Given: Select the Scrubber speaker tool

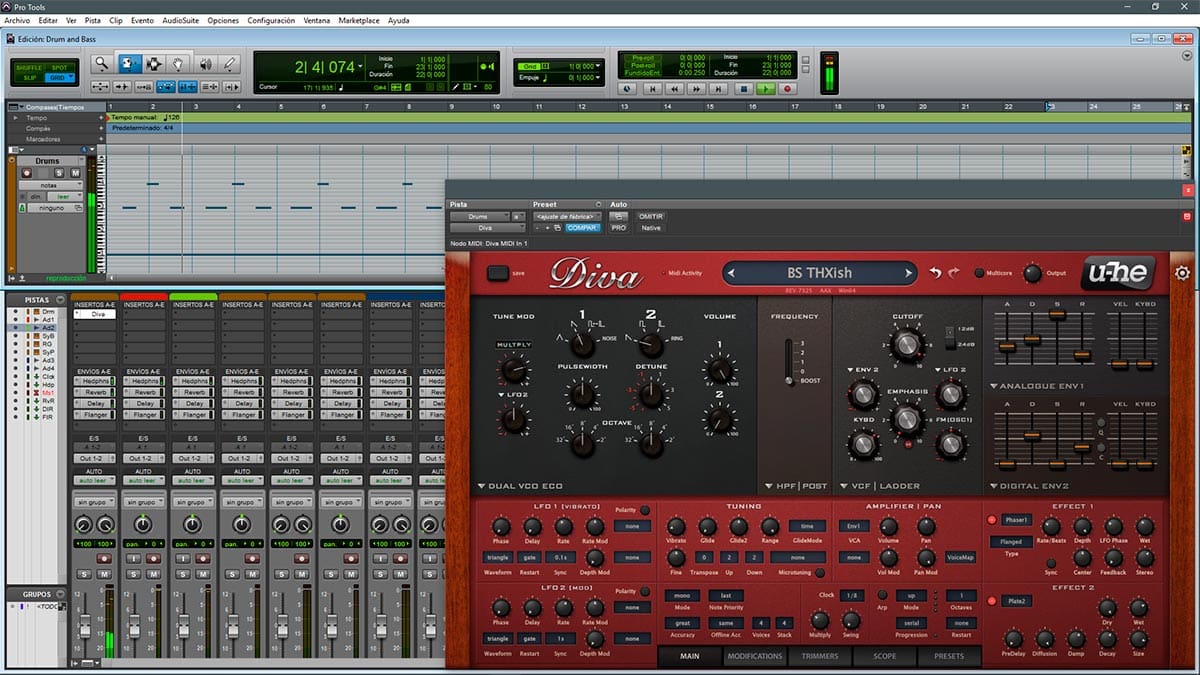Looking at the screenshot, I should (207, 63).
